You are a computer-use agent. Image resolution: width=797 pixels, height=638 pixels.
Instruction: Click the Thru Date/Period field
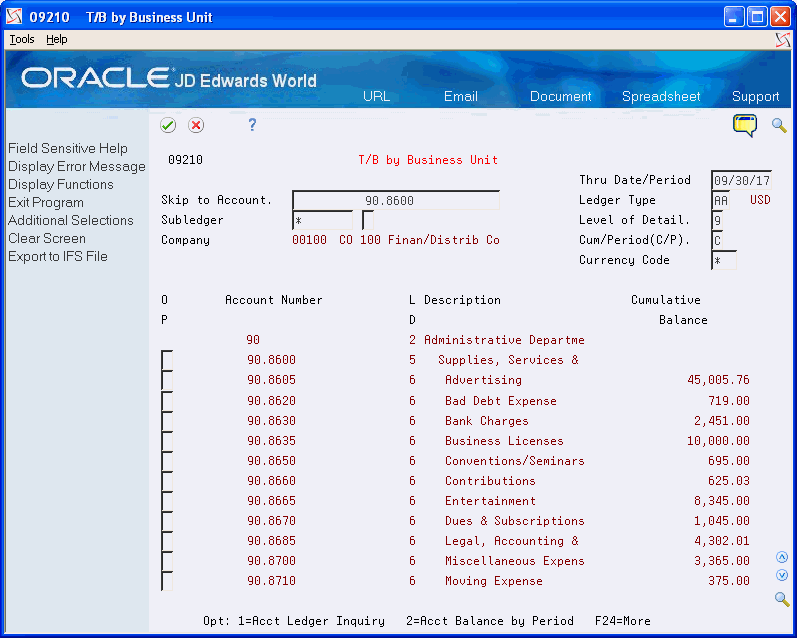(x=742, y=180)
